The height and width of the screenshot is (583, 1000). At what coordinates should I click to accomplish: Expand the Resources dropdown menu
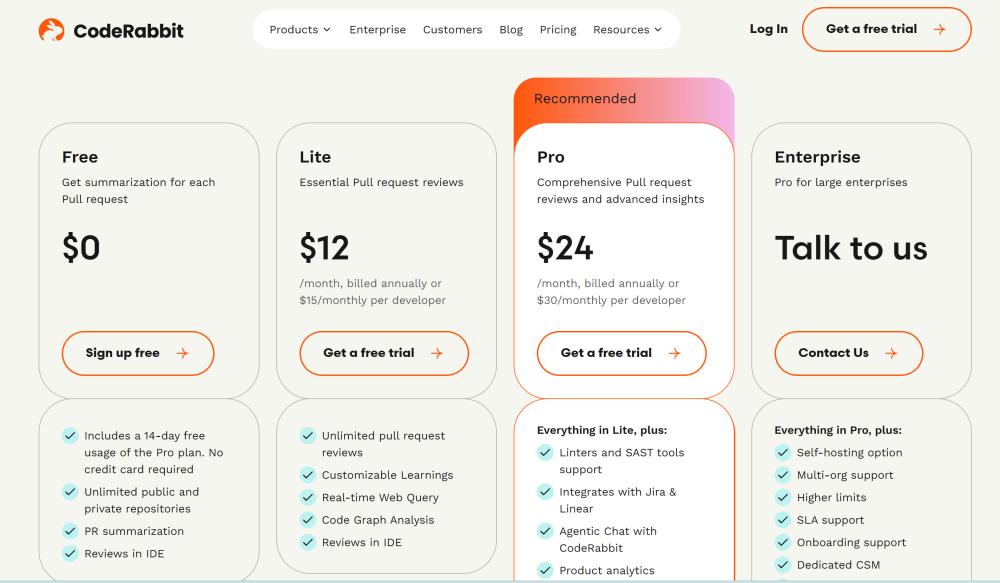(627, 30)
